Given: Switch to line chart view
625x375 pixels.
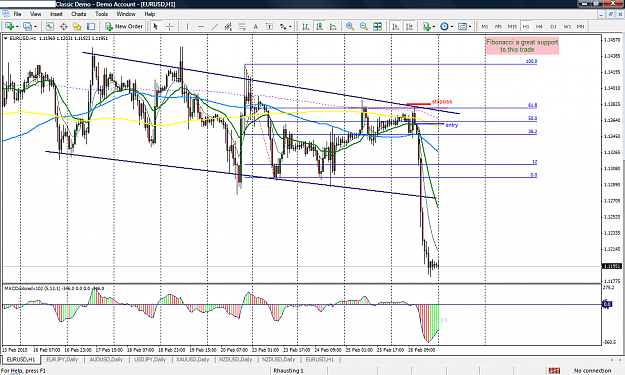Looking at the screenshot, I should pyautogui.click(x=333, y=26).
